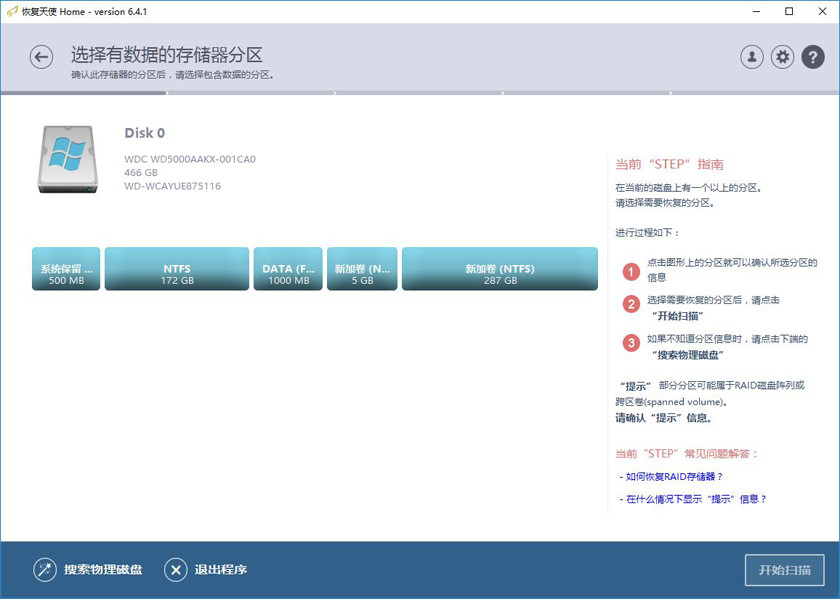Screen dimensions: 840x599
Task: Select the 新加卷 (NTFS) 287 GB partition
Action: (500, 269)
